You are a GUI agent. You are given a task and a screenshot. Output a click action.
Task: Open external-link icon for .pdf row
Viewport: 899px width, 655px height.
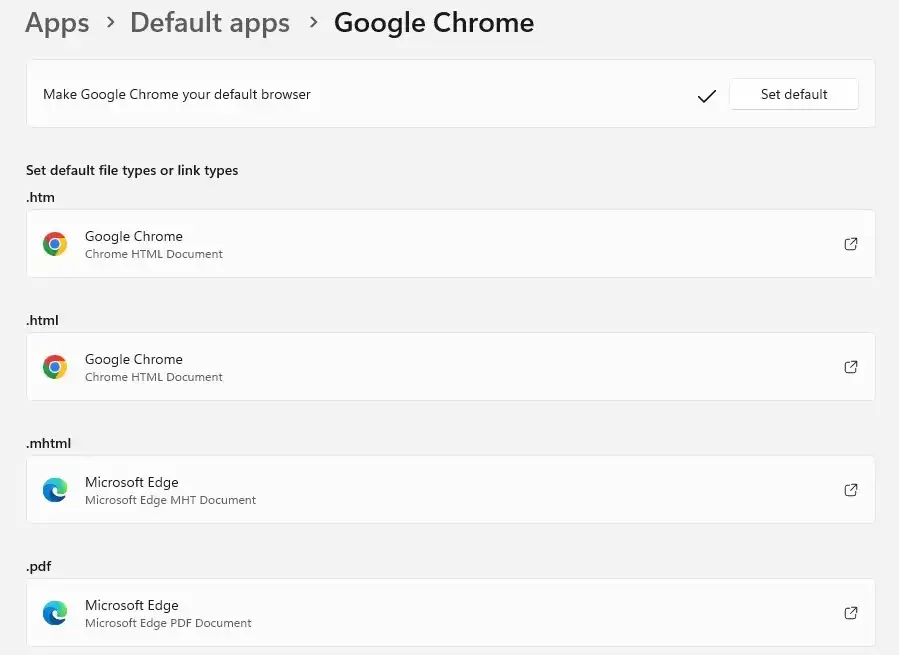click(851, 613)
